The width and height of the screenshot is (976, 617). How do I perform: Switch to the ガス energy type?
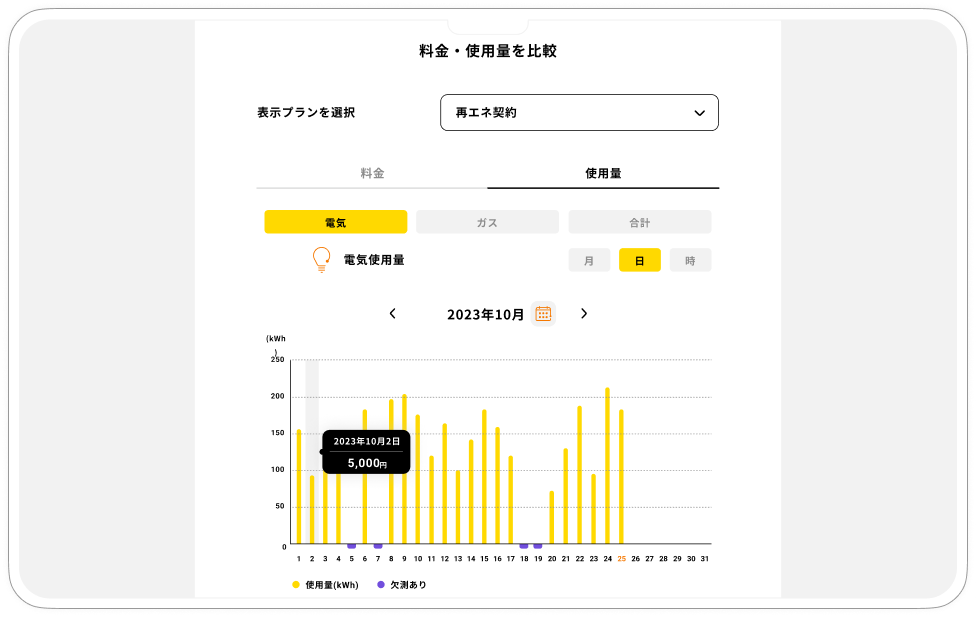coord(487,222)
